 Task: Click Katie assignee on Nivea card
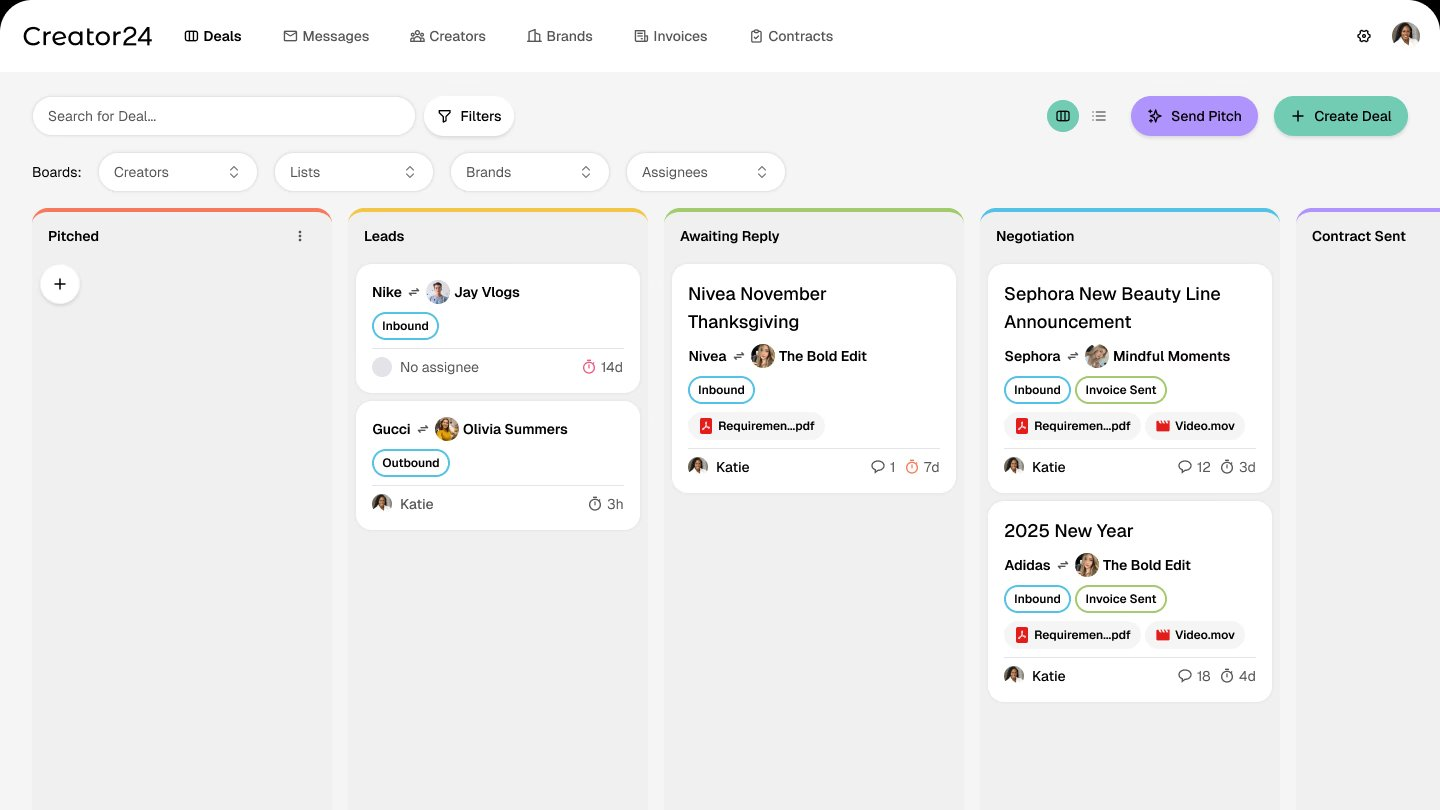[719, 467]
